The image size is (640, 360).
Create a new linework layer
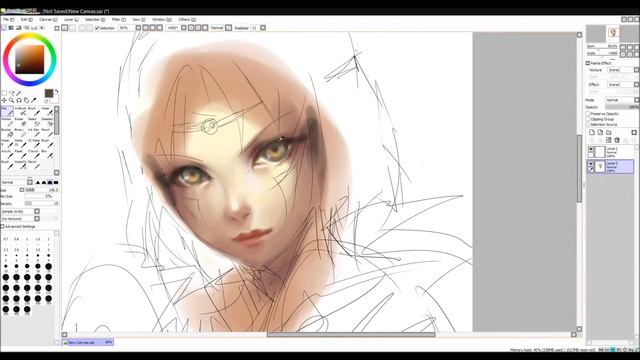tap(600, 132)
